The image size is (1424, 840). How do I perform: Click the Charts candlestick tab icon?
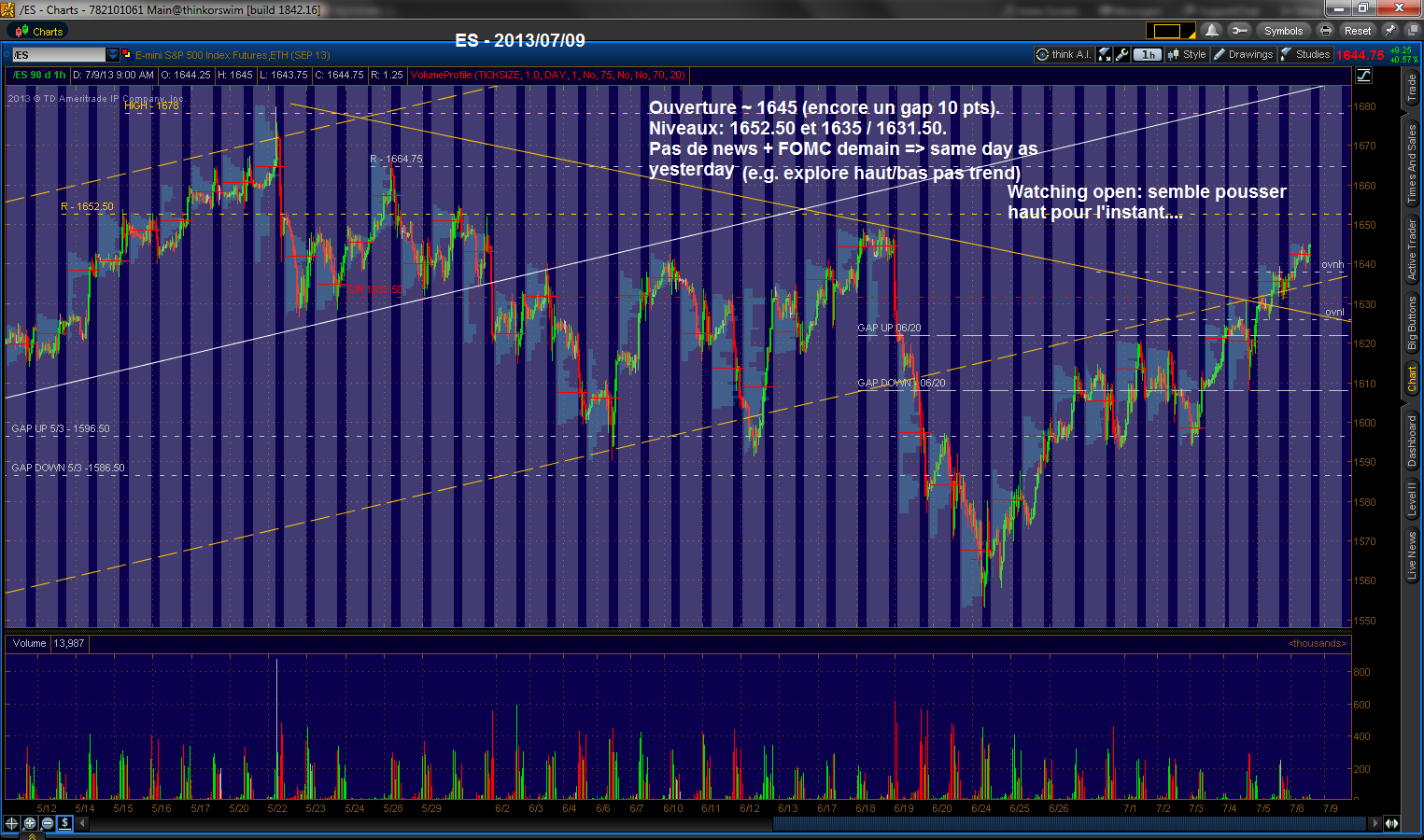point(21,32)
